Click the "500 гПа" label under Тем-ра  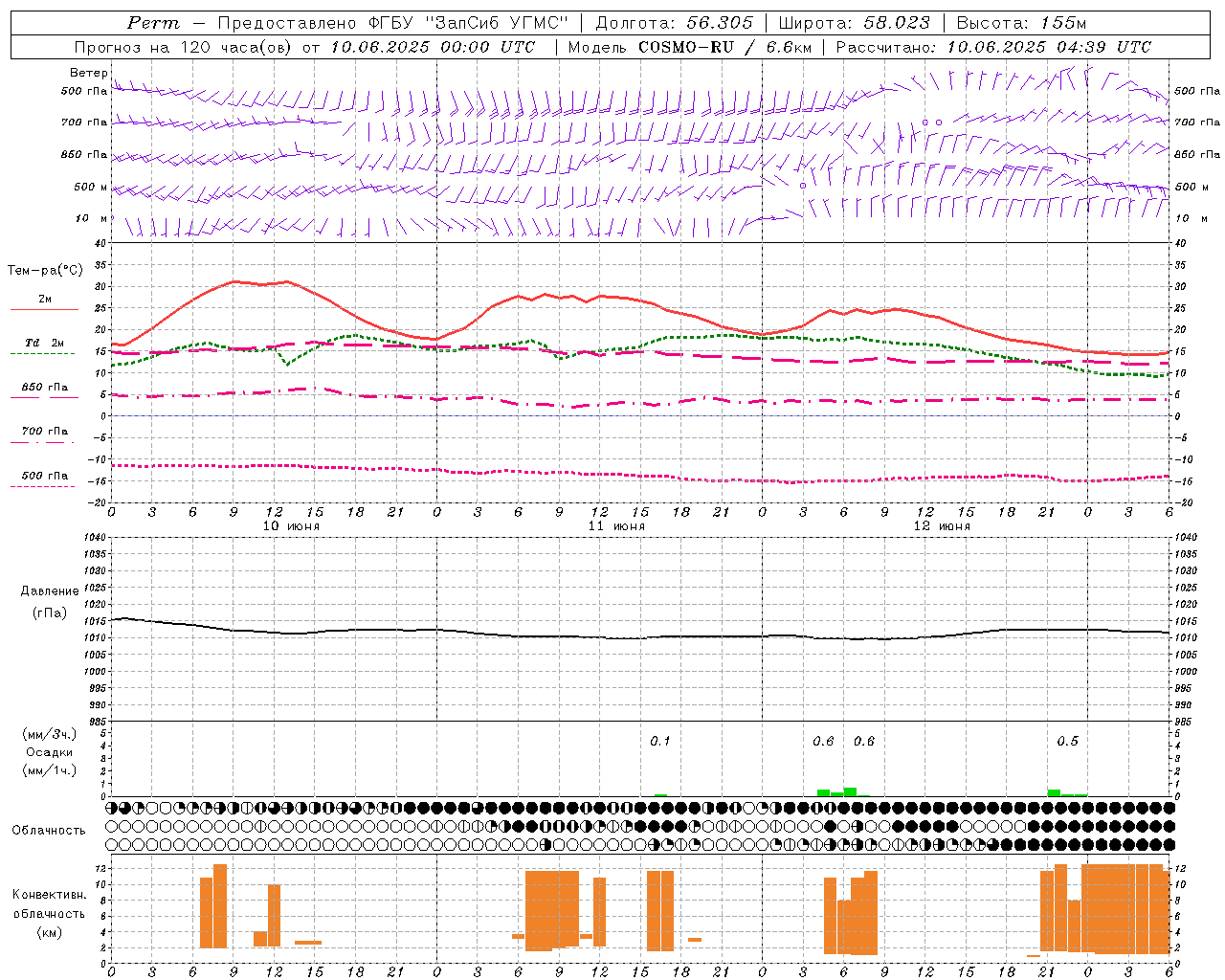[x=45, y=476]
